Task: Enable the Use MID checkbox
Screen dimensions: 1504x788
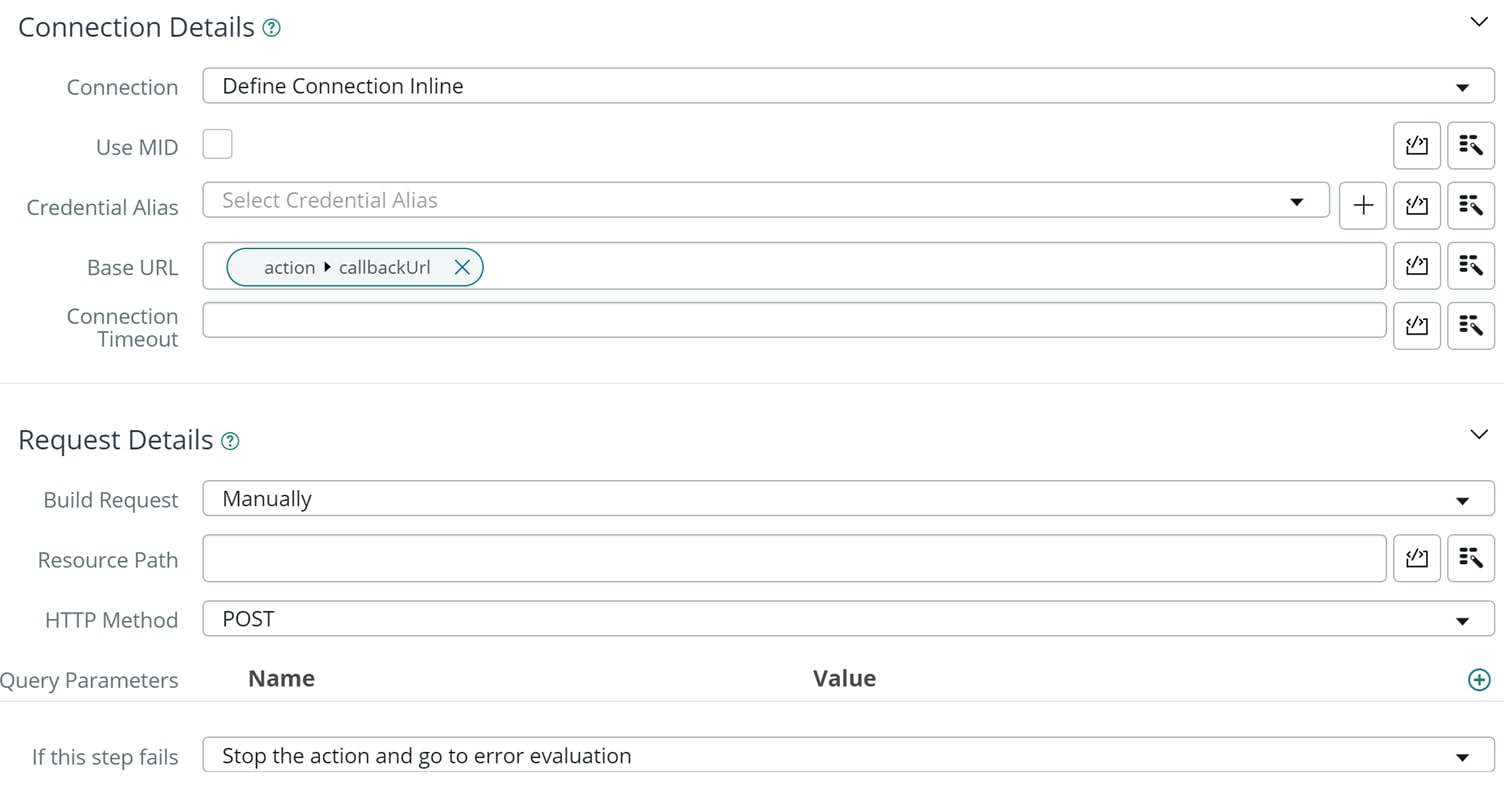Action: [217, 144]
